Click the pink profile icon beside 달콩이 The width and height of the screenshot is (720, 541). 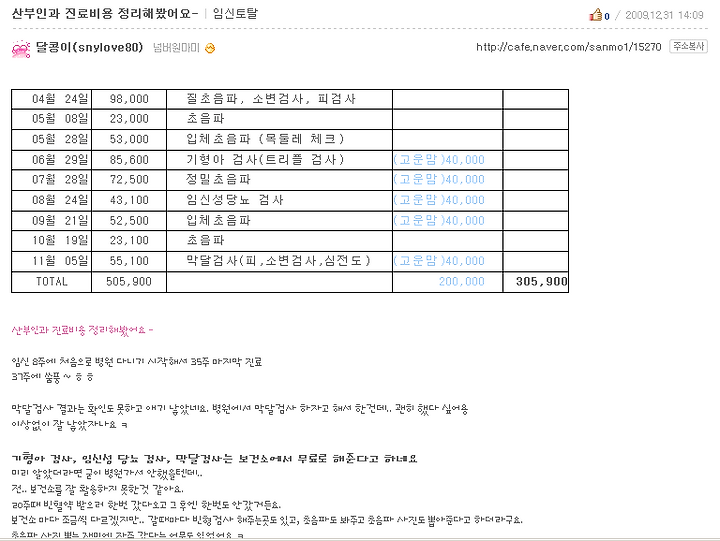pyautogui.click(x=21, y=48)
